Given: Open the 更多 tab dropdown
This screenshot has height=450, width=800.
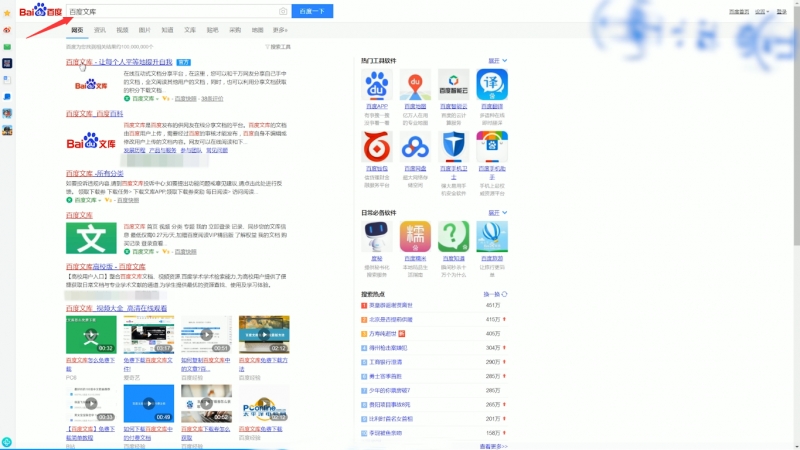Looking at the screenshot, I should point(280,30).
